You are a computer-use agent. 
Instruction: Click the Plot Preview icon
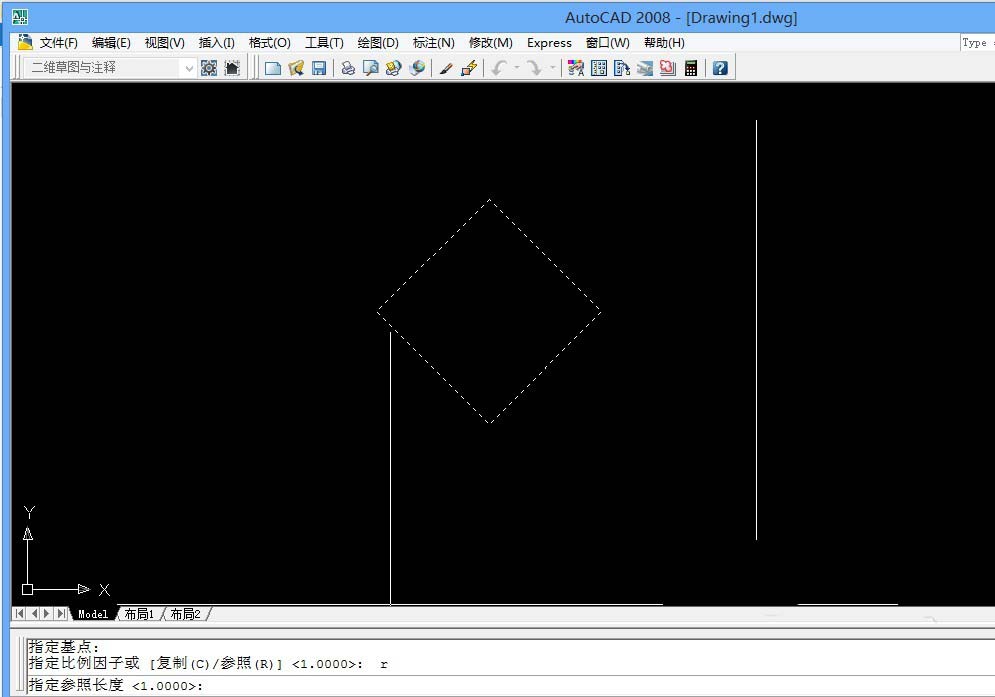coord(371,68)
